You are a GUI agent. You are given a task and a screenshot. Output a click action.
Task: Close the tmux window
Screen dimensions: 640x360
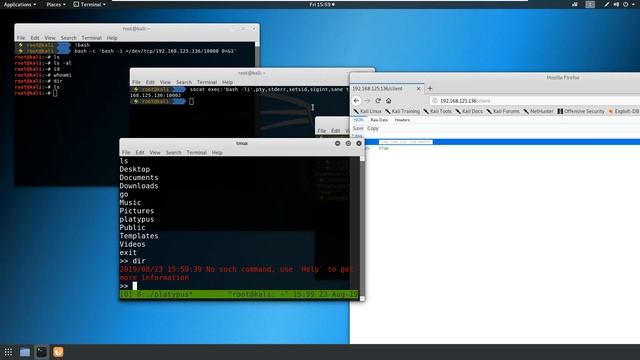(359, 143)
